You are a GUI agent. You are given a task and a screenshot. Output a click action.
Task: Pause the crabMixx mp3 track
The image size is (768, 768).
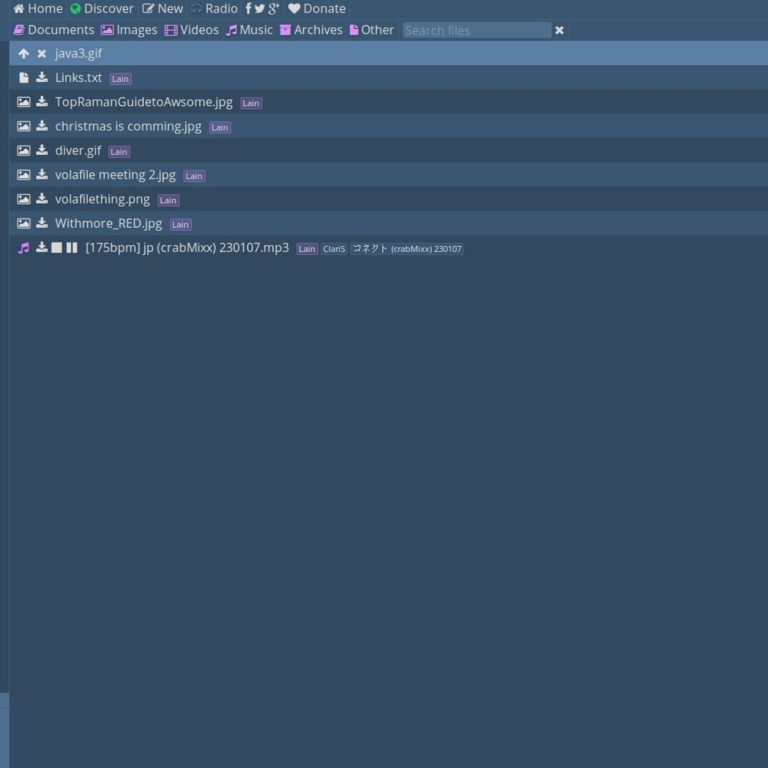[x=71, y=248]
